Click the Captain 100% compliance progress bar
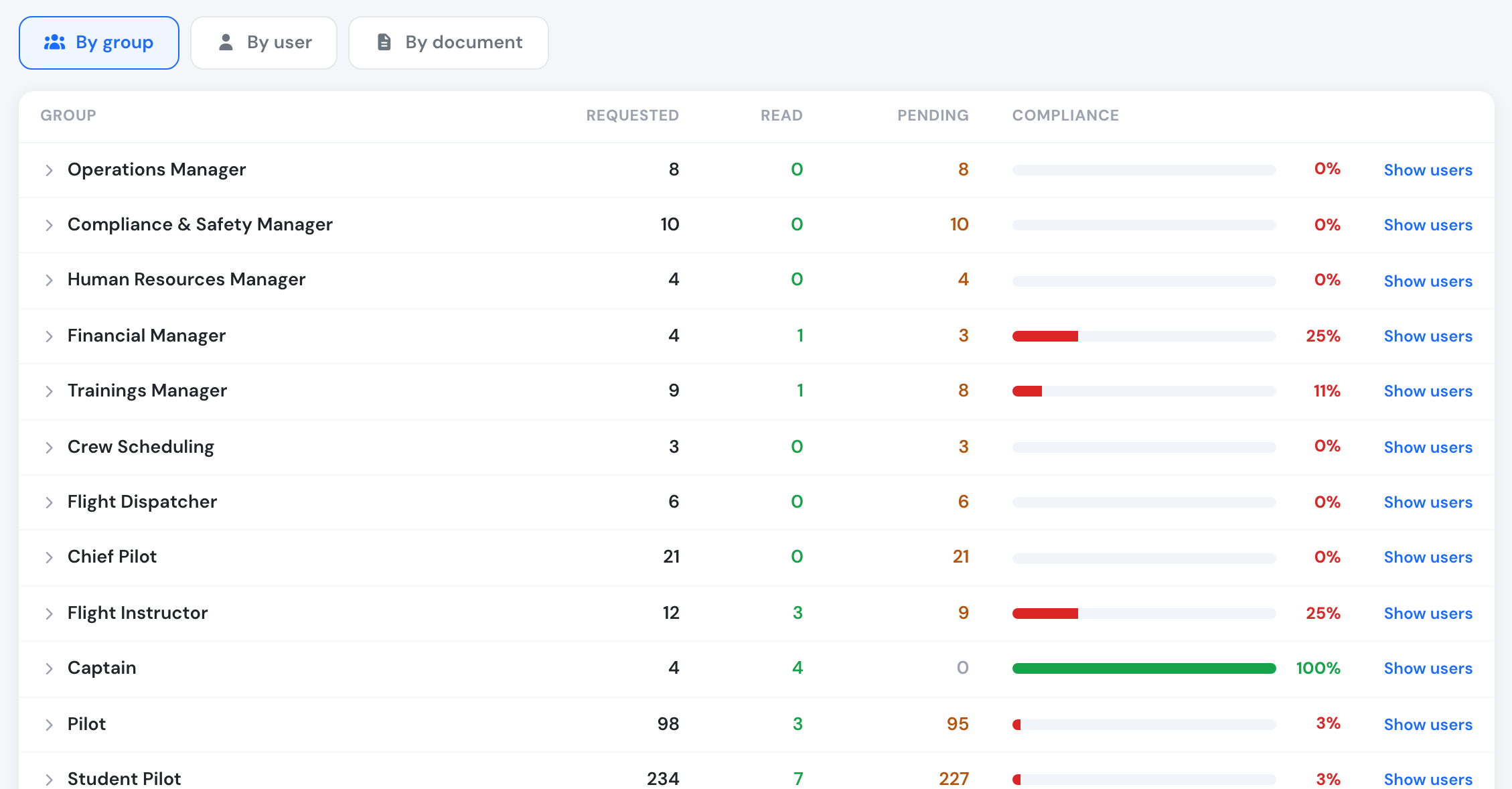 tap(1144, 668)
